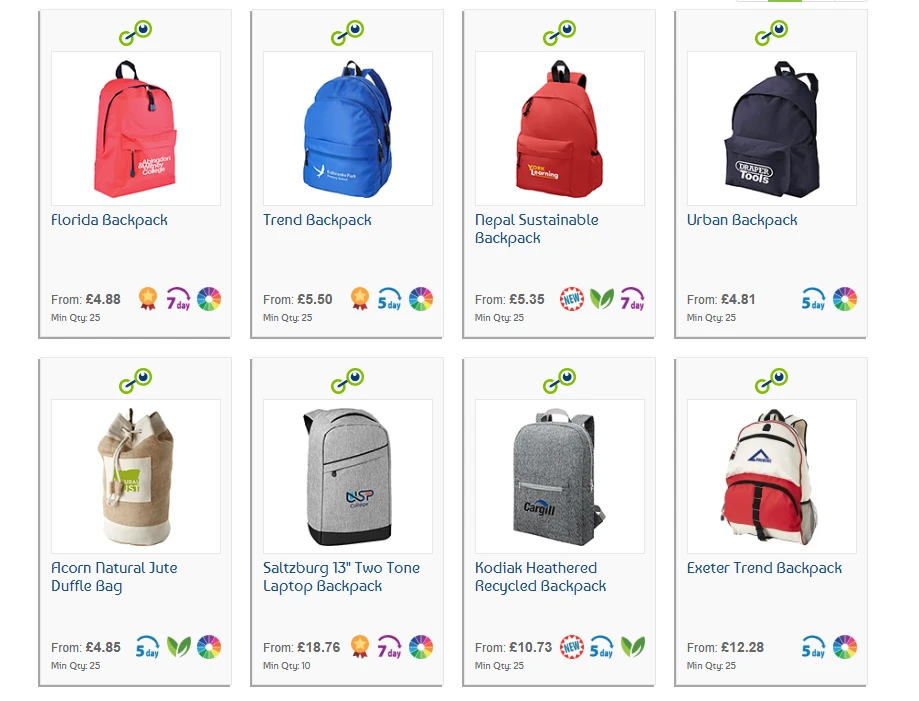
Task: Click 5 day delivery icon on Urban Backpack
Action: [x=814, y=299]
